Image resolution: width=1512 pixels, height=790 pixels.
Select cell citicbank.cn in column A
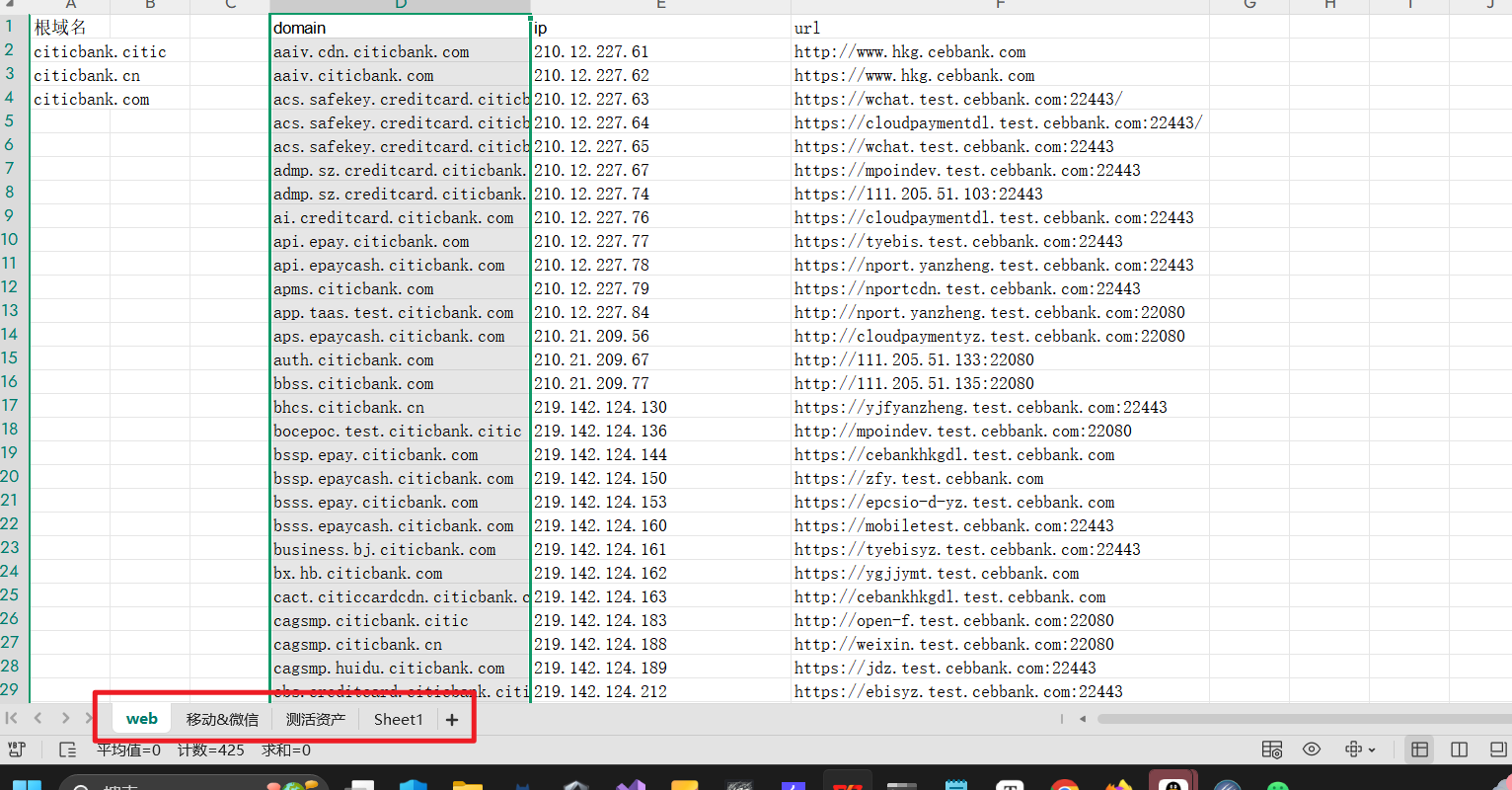70,75
